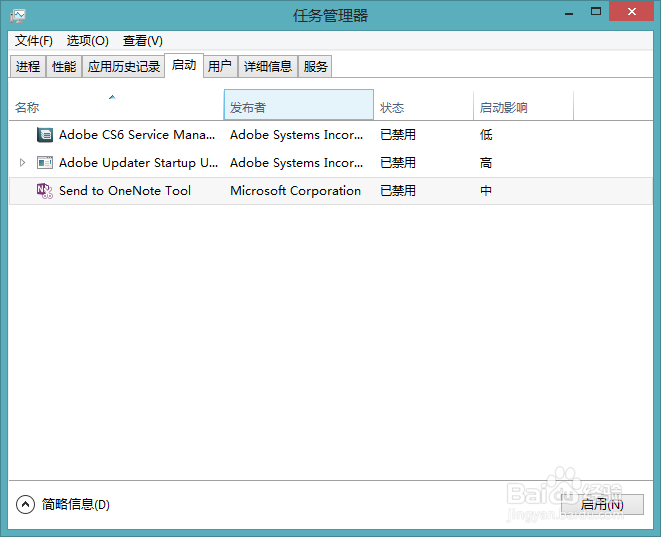Maximize the Task Manager window
The width and height of the screenshot is (661, 537).
596,12
